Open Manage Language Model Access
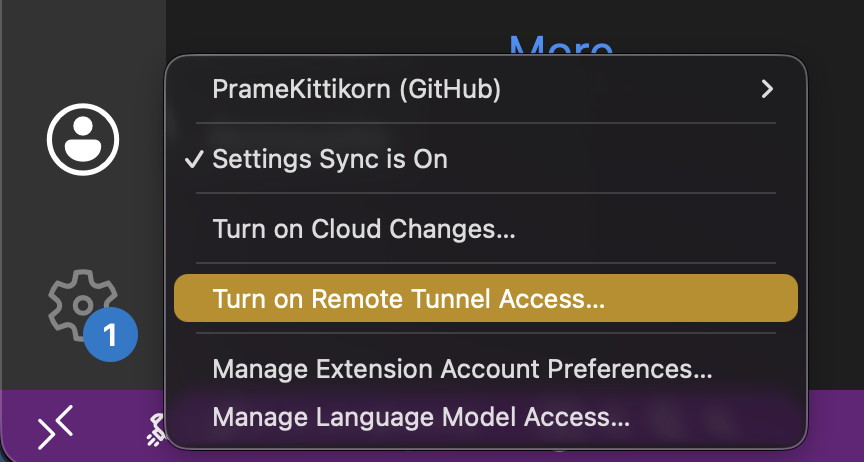This screenshot has height=462, width=864. 421,416
